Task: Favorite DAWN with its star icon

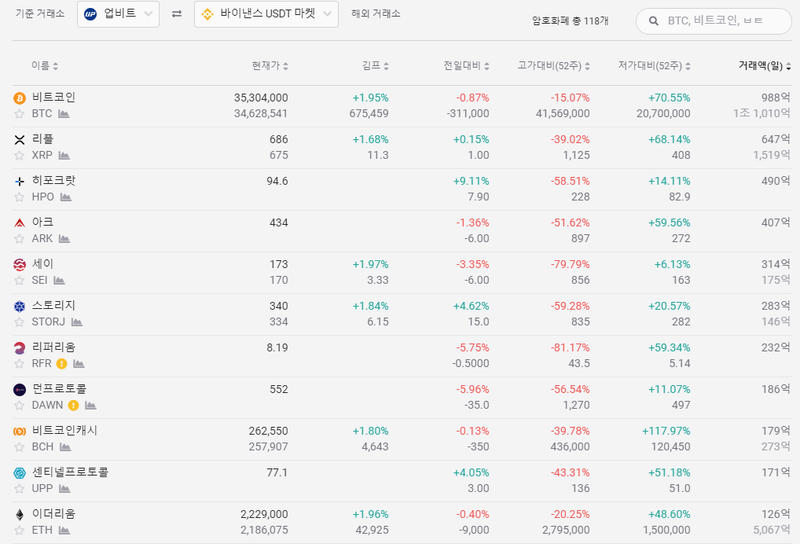Action: (19, 406)
